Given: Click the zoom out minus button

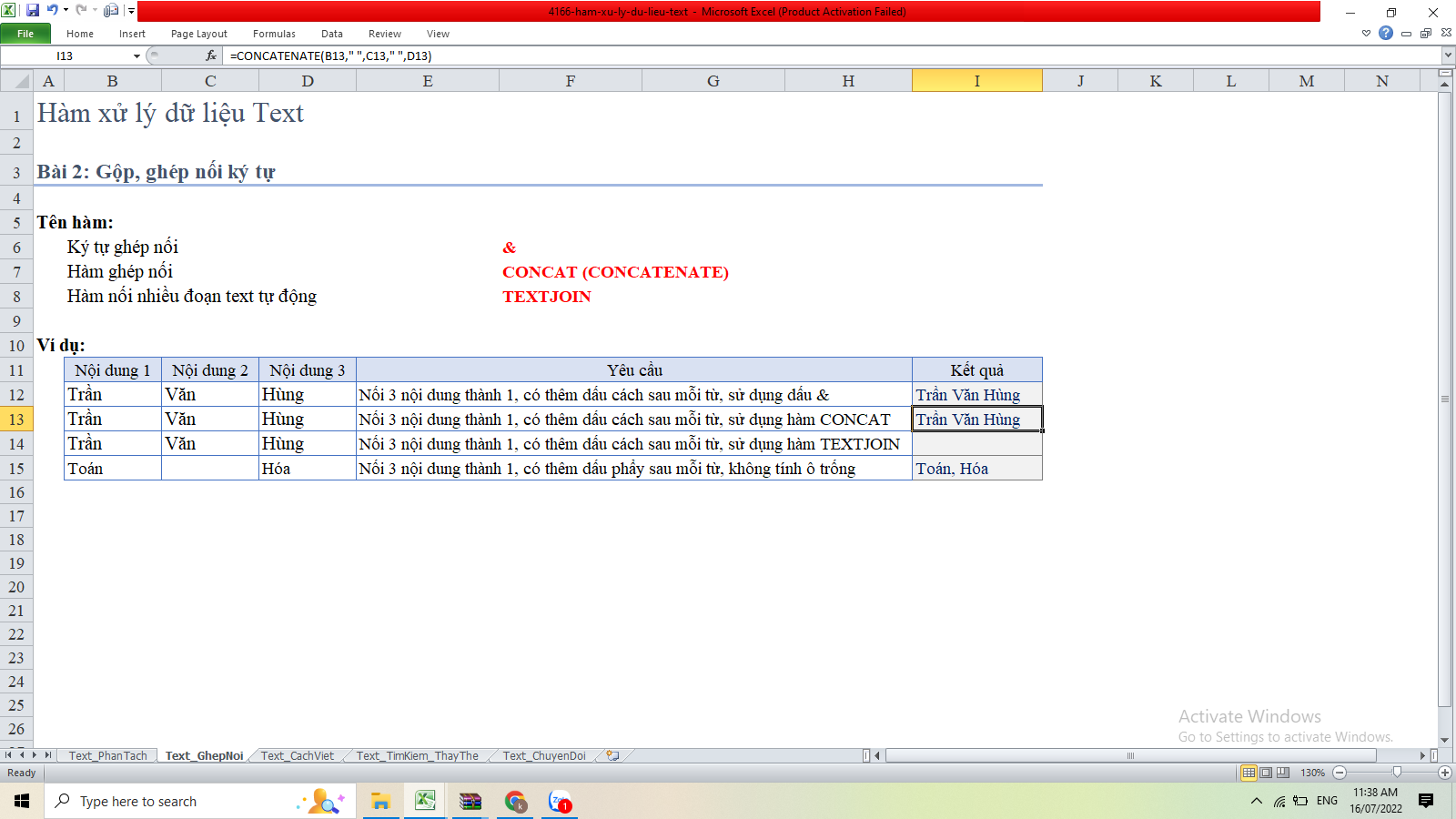Looking at the screenshot, I should 1340,773.
